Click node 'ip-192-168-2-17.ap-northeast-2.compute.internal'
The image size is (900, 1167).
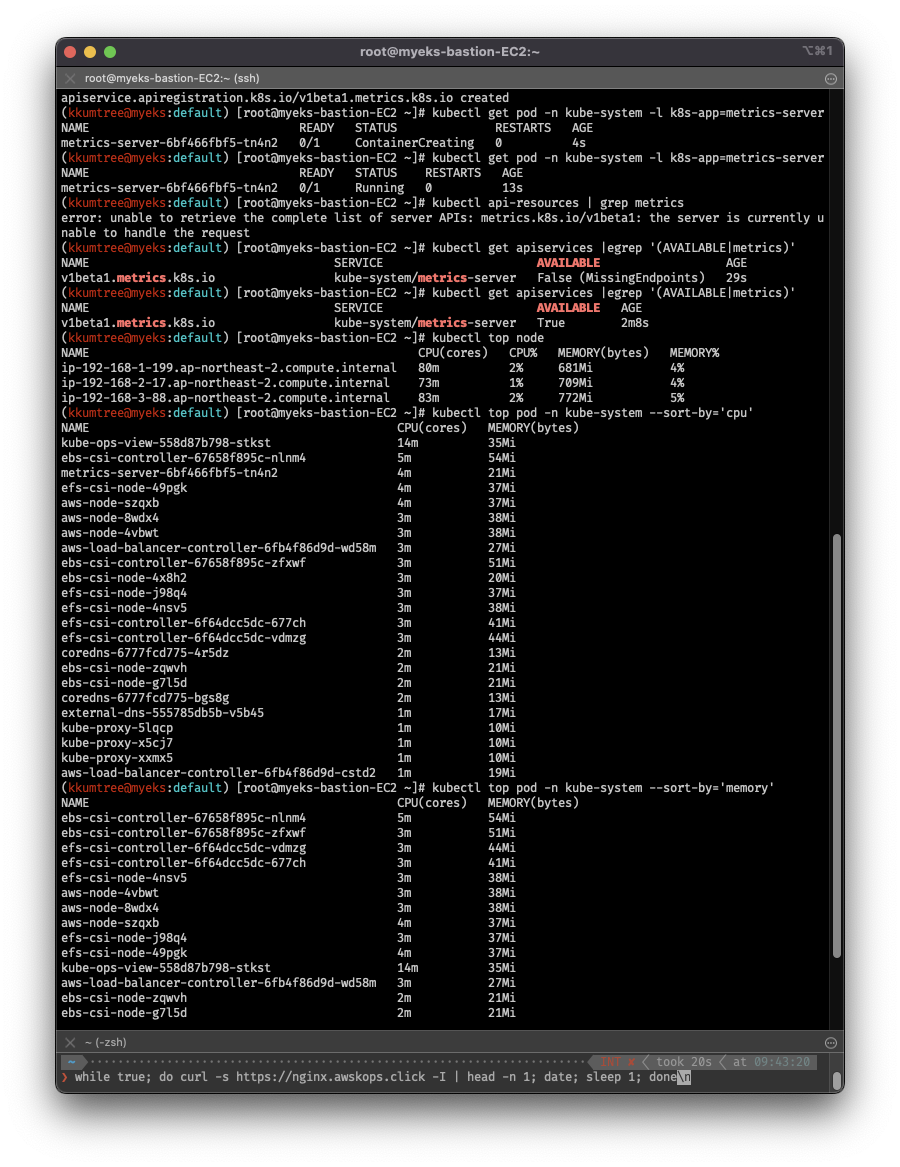[x=225, y=383]
